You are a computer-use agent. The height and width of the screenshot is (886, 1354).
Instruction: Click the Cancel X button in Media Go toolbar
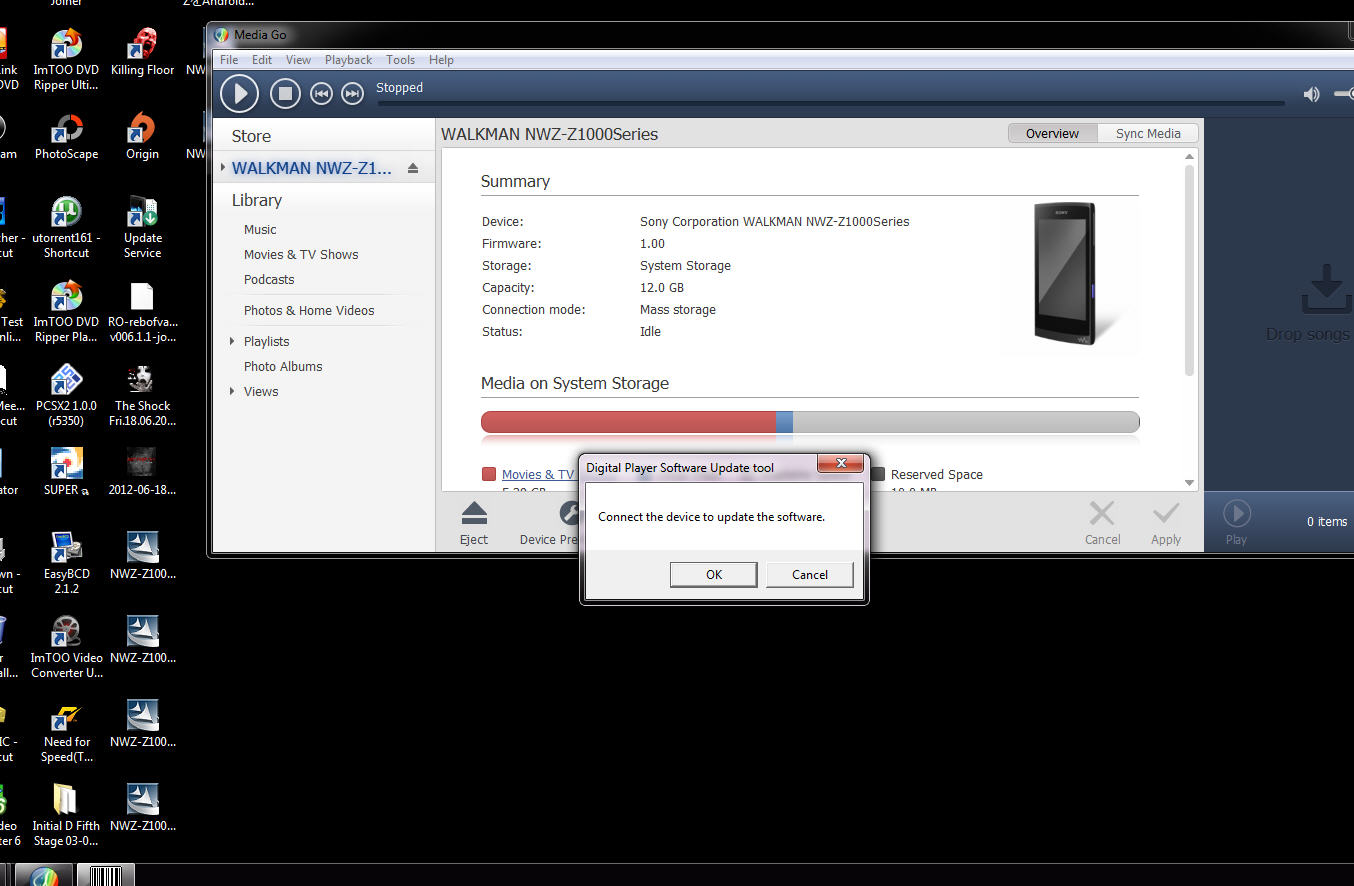[1102, 523]
